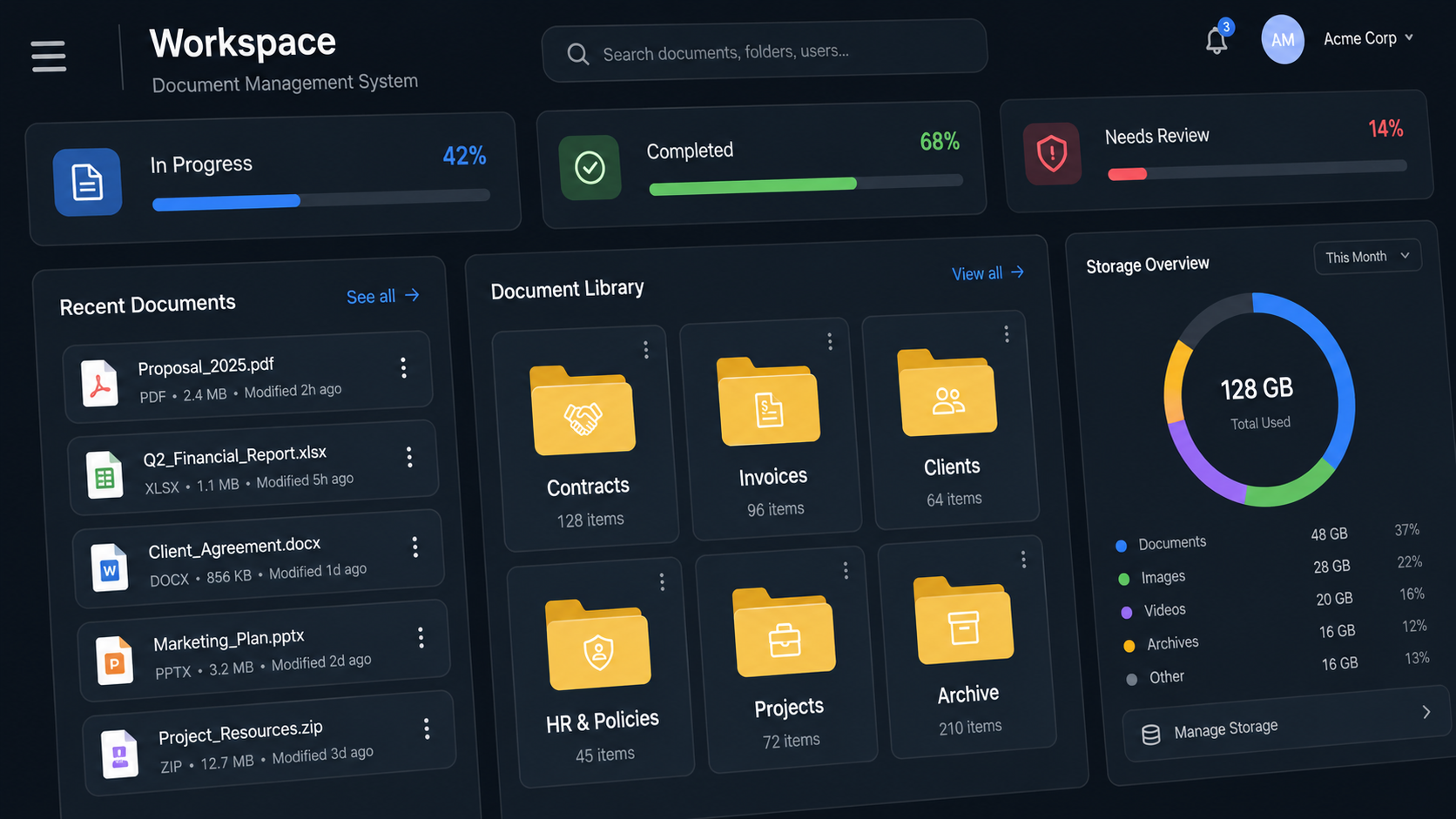Click the Project_Resources.zip archive icon
1456x819 pixels.
(120, 754)
